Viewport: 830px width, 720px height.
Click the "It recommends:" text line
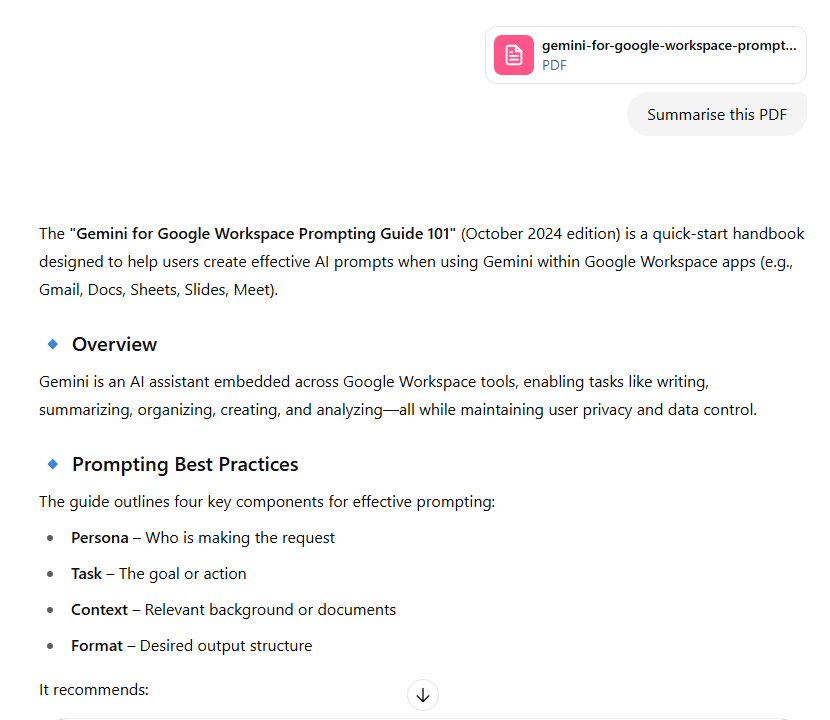pyautogui.click(x=94, y=689)
